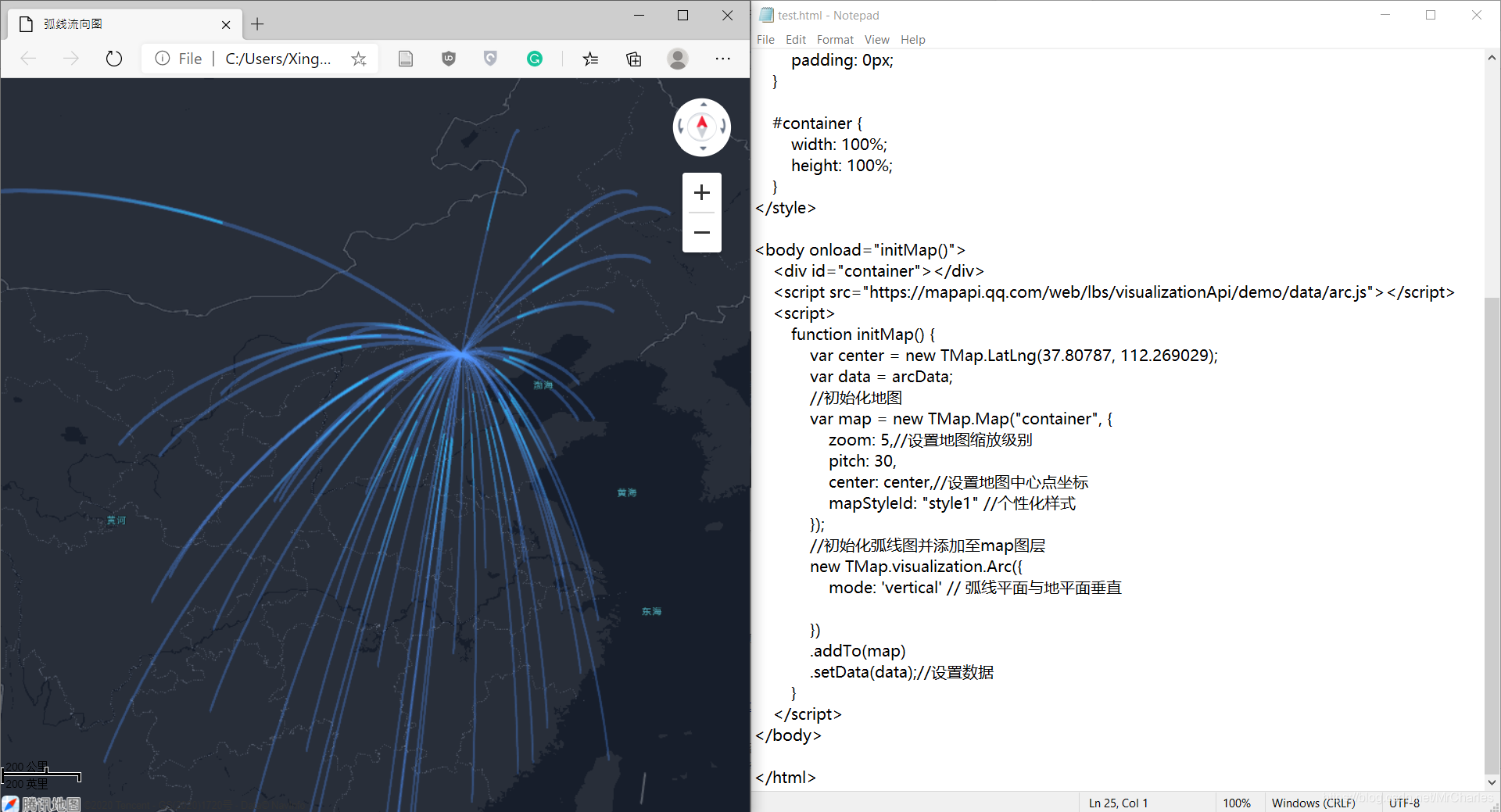Click the '.addTo(map)' line
The image size is (1501, 812).
point(858,651)
